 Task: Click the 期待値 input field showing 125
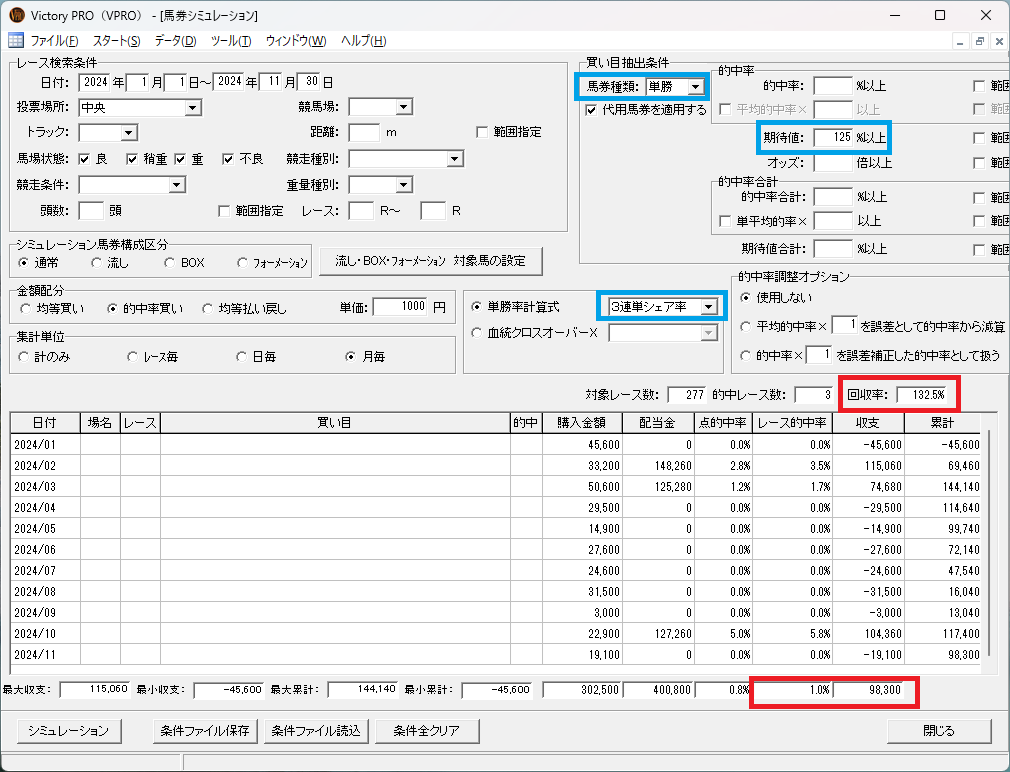click(x=833, y=137)
